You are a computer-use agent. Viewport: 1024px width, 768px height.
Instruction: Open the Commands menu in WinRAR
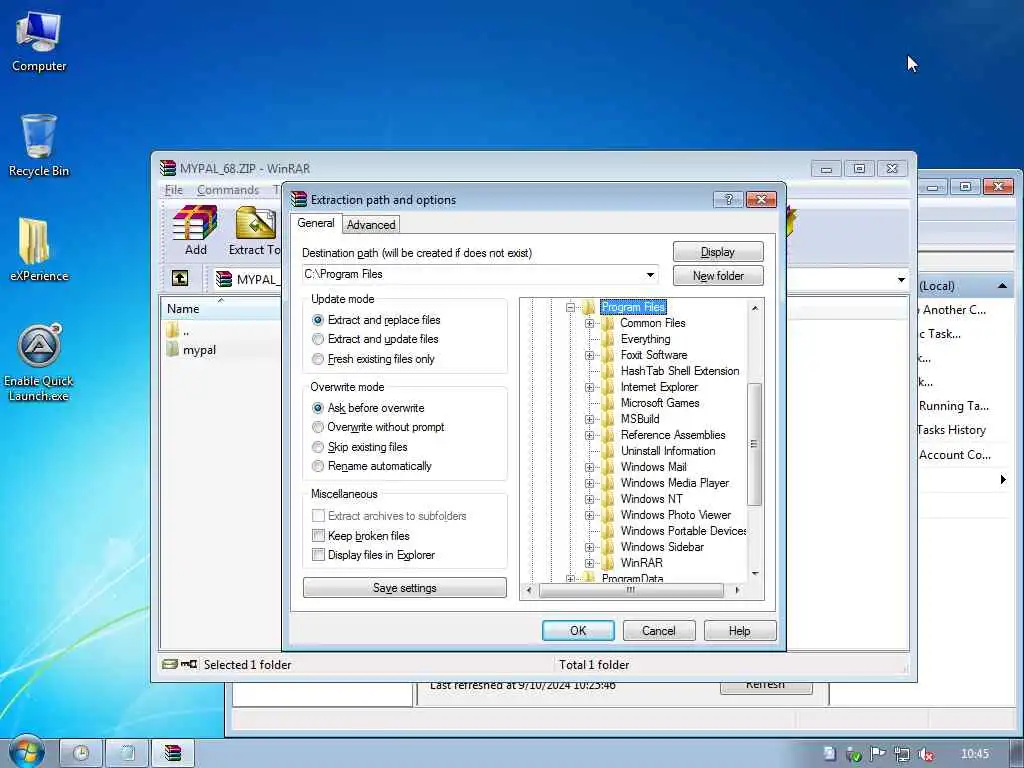point(228,190)
